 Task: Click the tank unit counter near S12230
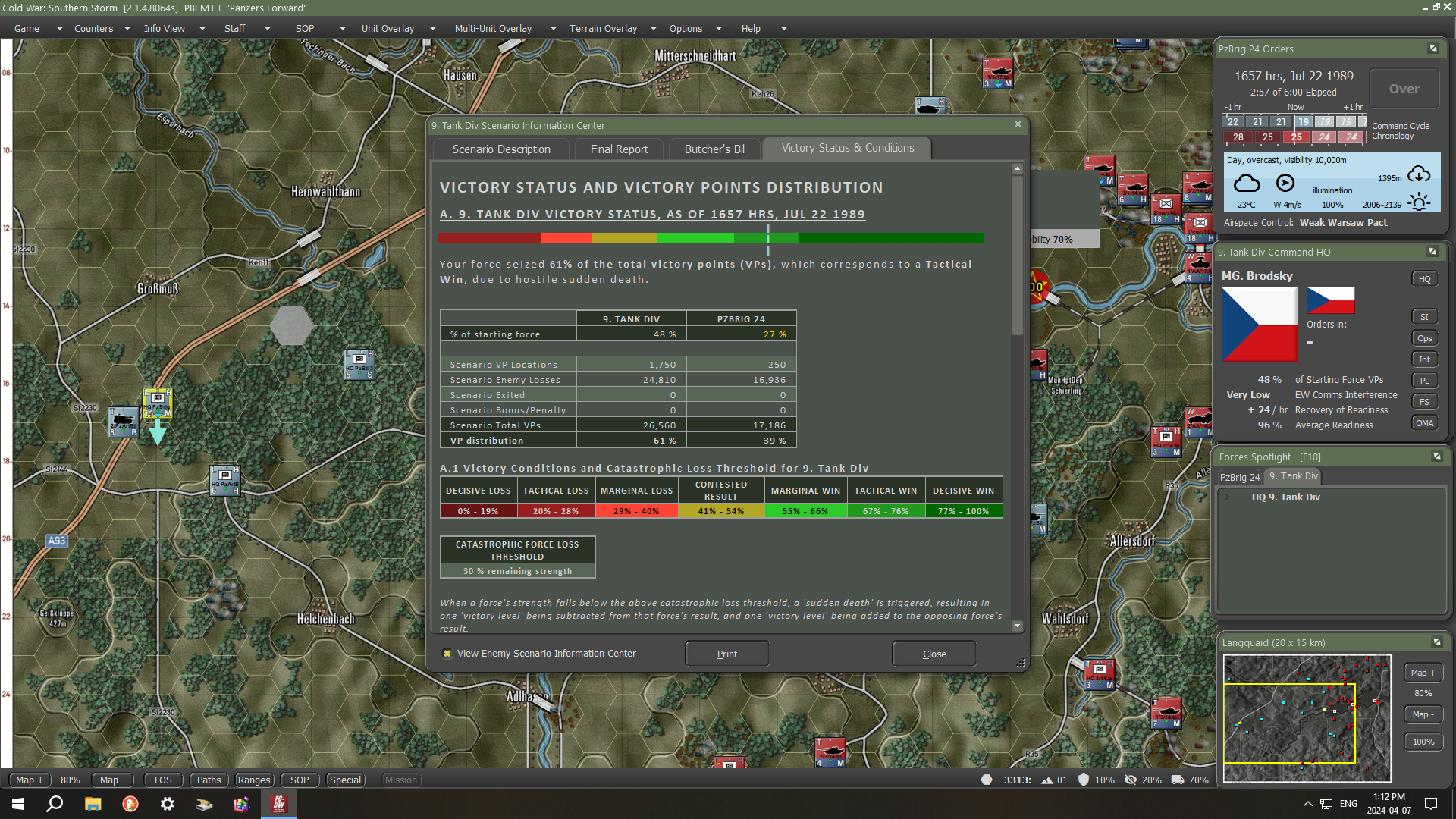tap(123, 422)
